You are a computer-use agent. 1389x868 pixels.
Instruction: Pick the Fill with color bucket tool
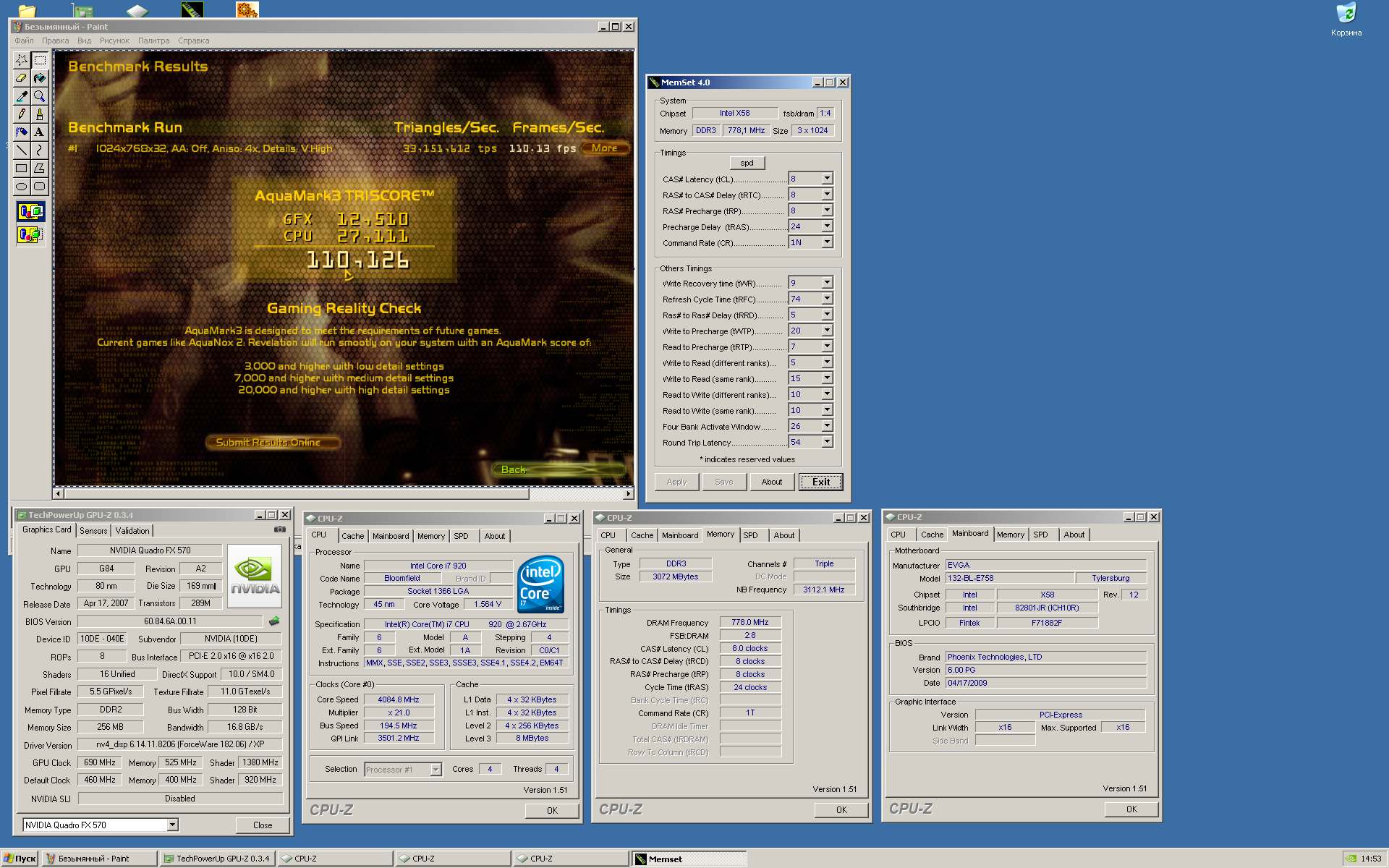click(x=40, y=78)
